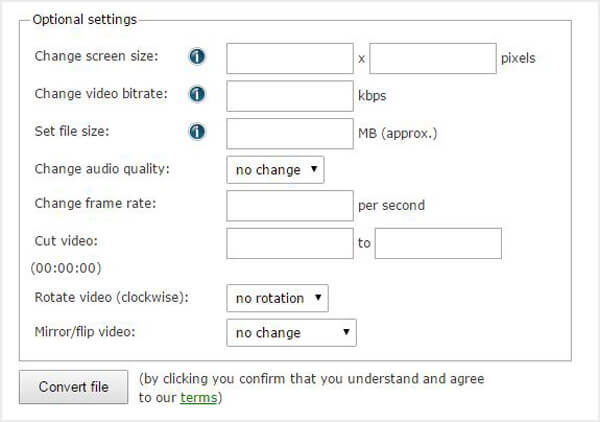Click the frame rate per second field
The width and height of the screenshot is (600, 422).
290,205
